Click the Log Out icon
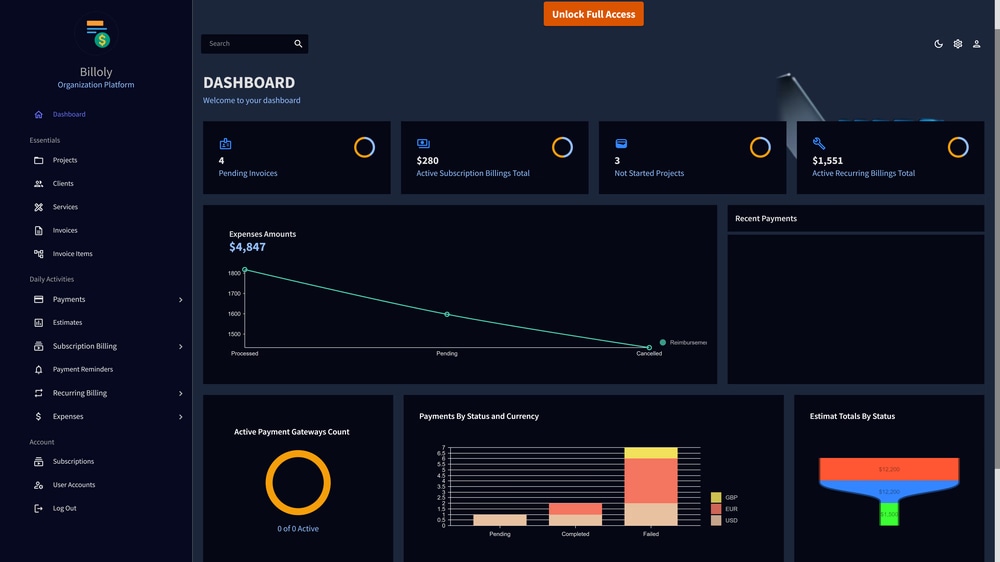 (x=38, y=508)
